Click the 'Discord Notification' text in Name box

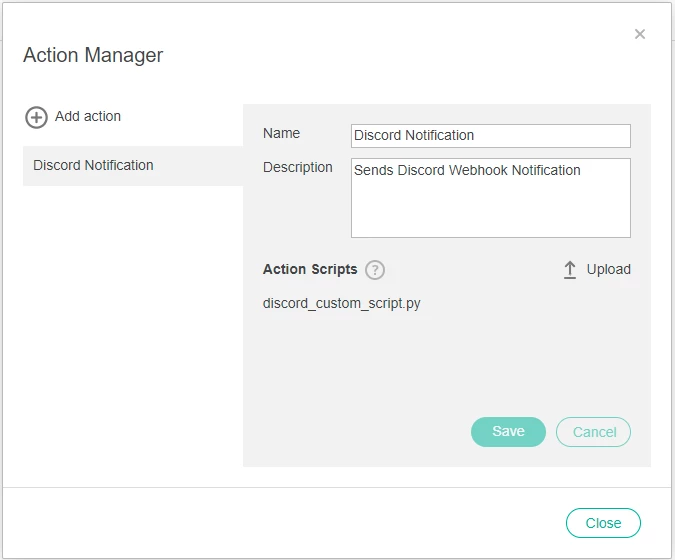414,135
